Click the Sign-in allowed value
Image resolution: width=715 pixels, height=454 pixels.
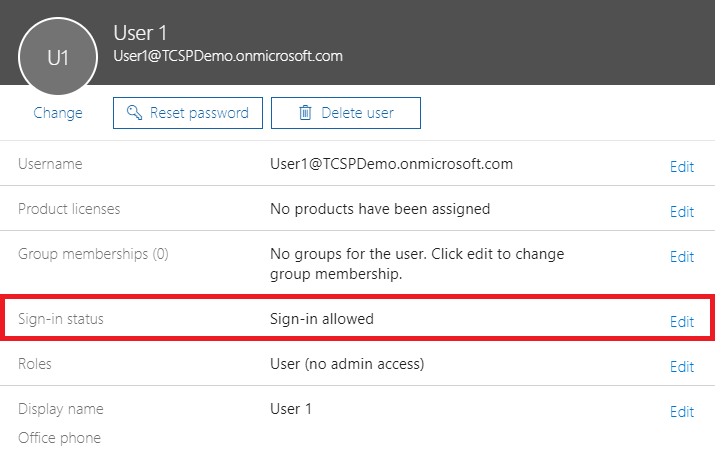322,319
